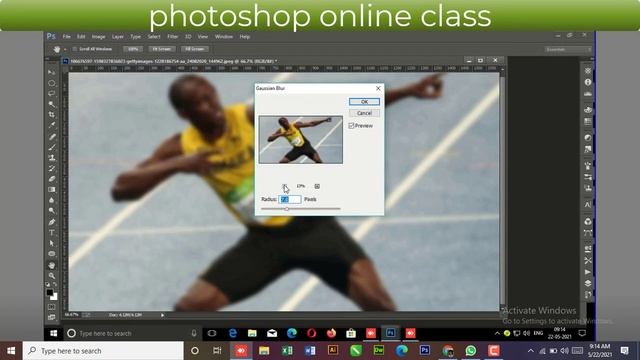Select the Eraser tool
Screen dimensions: 640x360
[51, 179]
